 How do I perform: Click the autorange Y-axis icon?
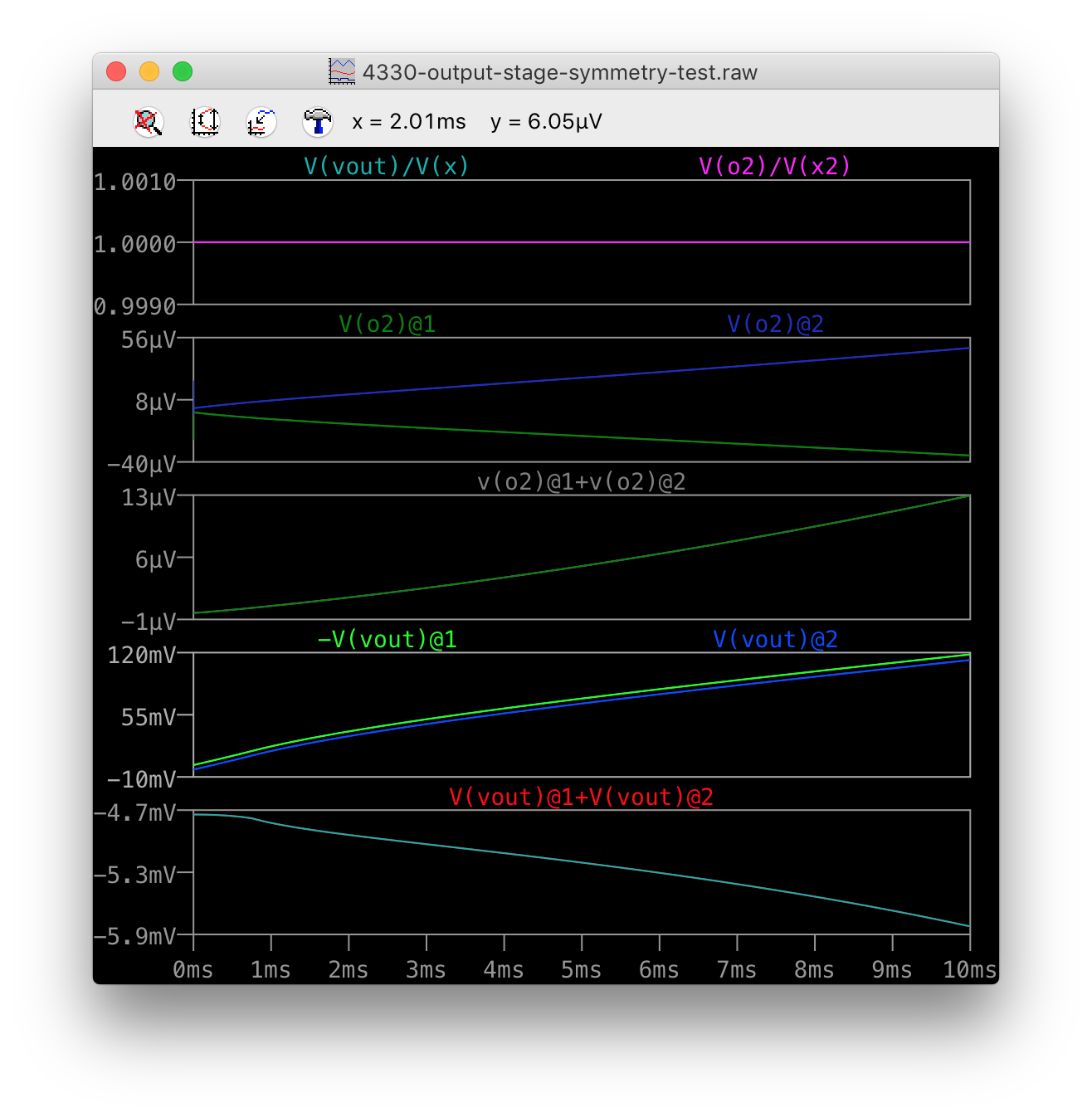pos(205,122)
